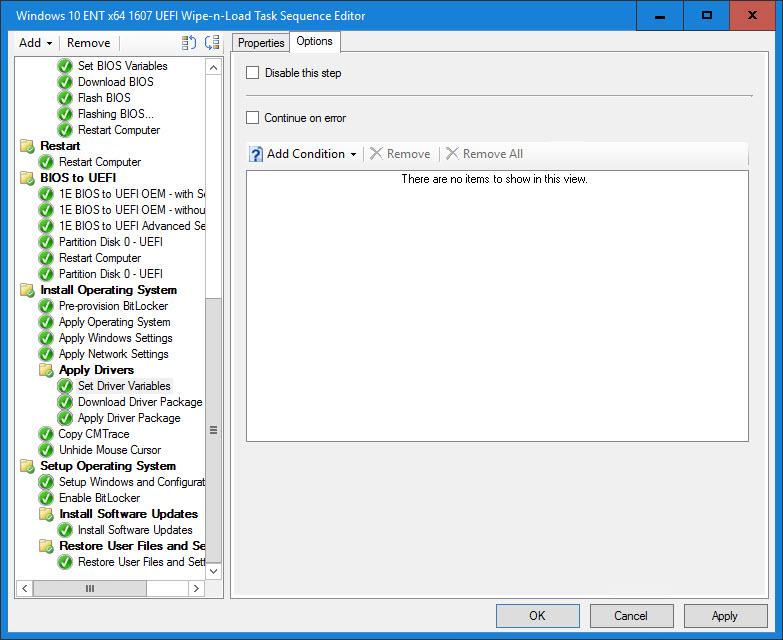Check the Continue on error checkbox
Image resolution: width=783 pixels, height=640 pixels.
[x=253, y=118]
